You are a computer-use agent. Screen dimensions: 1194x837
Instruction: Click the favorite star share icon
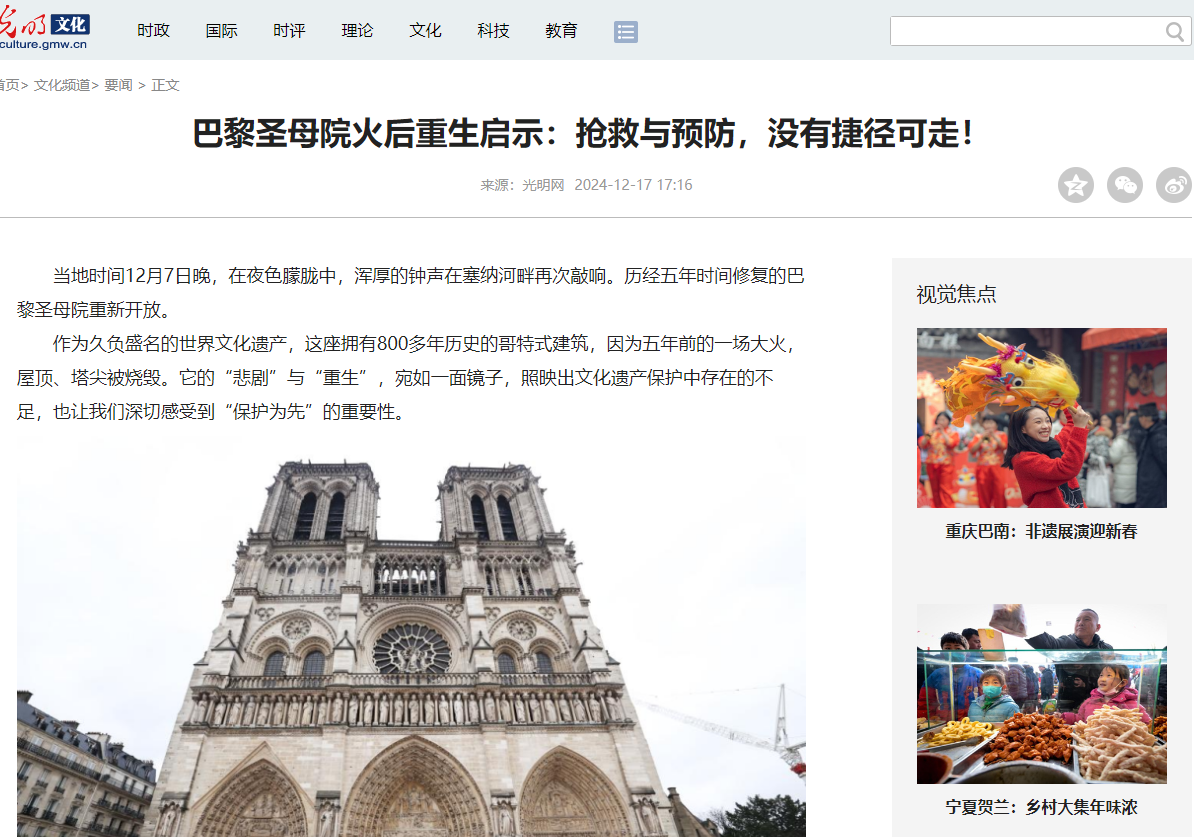pos(1076,185)
